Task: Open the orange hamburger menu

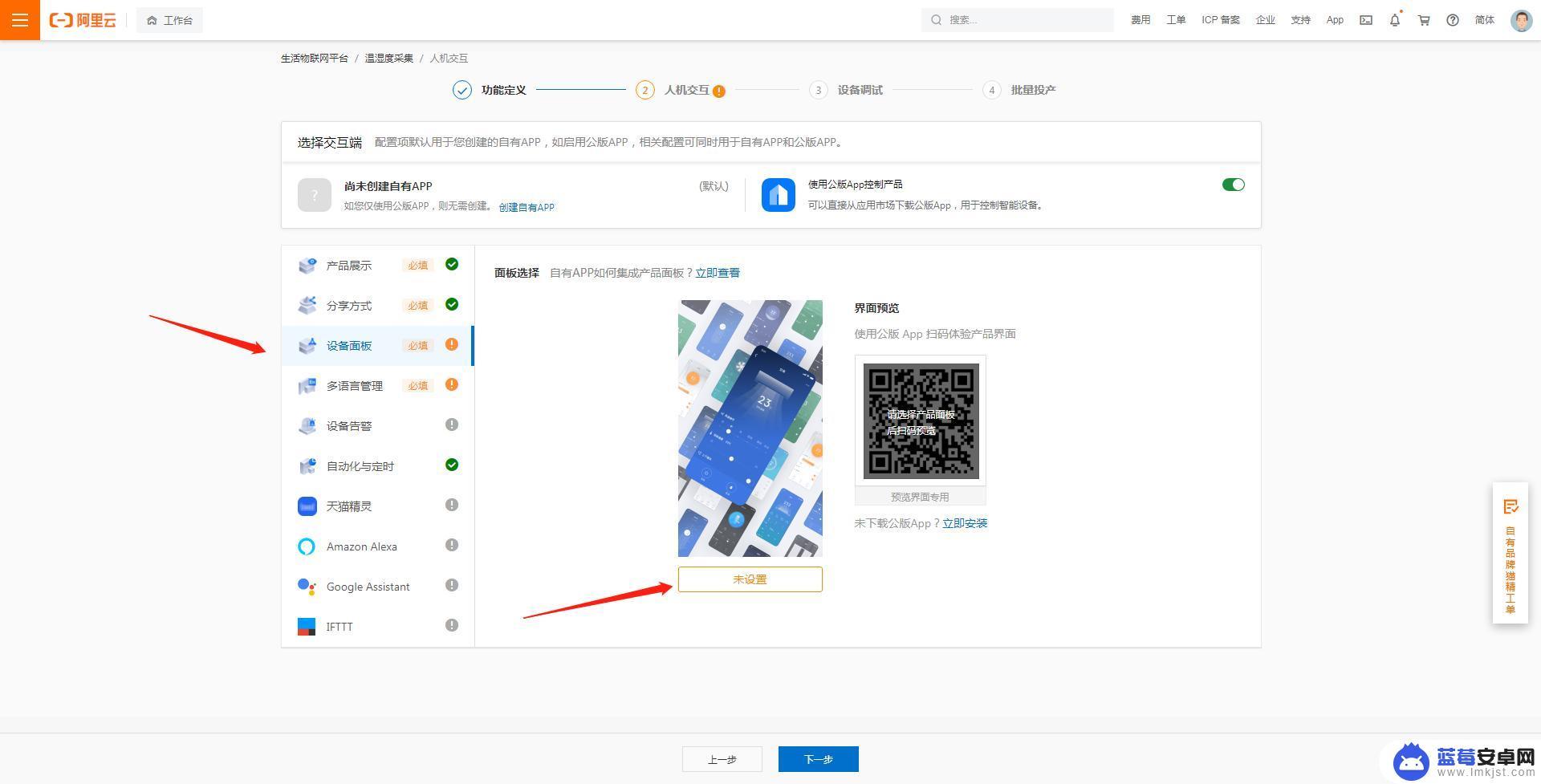Action: pos(20,20)
